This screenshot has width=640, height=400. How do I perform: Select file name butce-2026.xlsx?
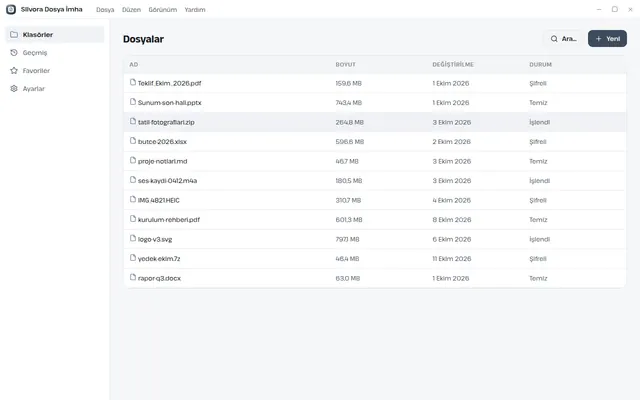162,142
